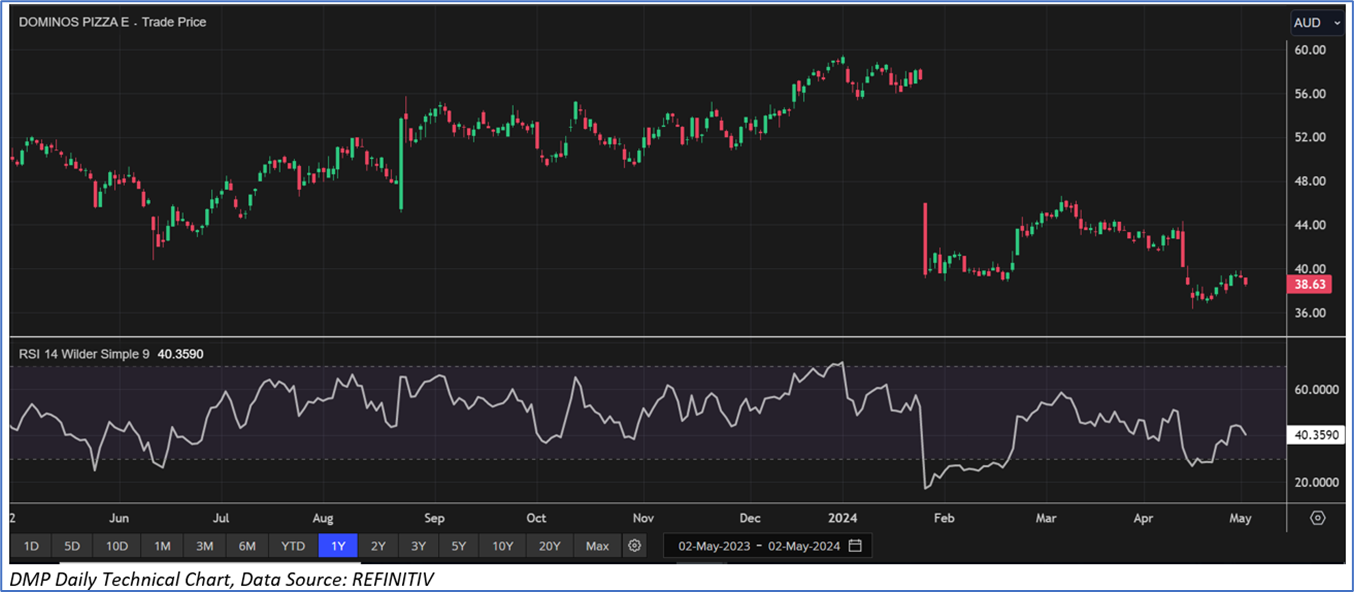
Task: Click the chart settings icon at bottom right
Action: (1317, 518)
